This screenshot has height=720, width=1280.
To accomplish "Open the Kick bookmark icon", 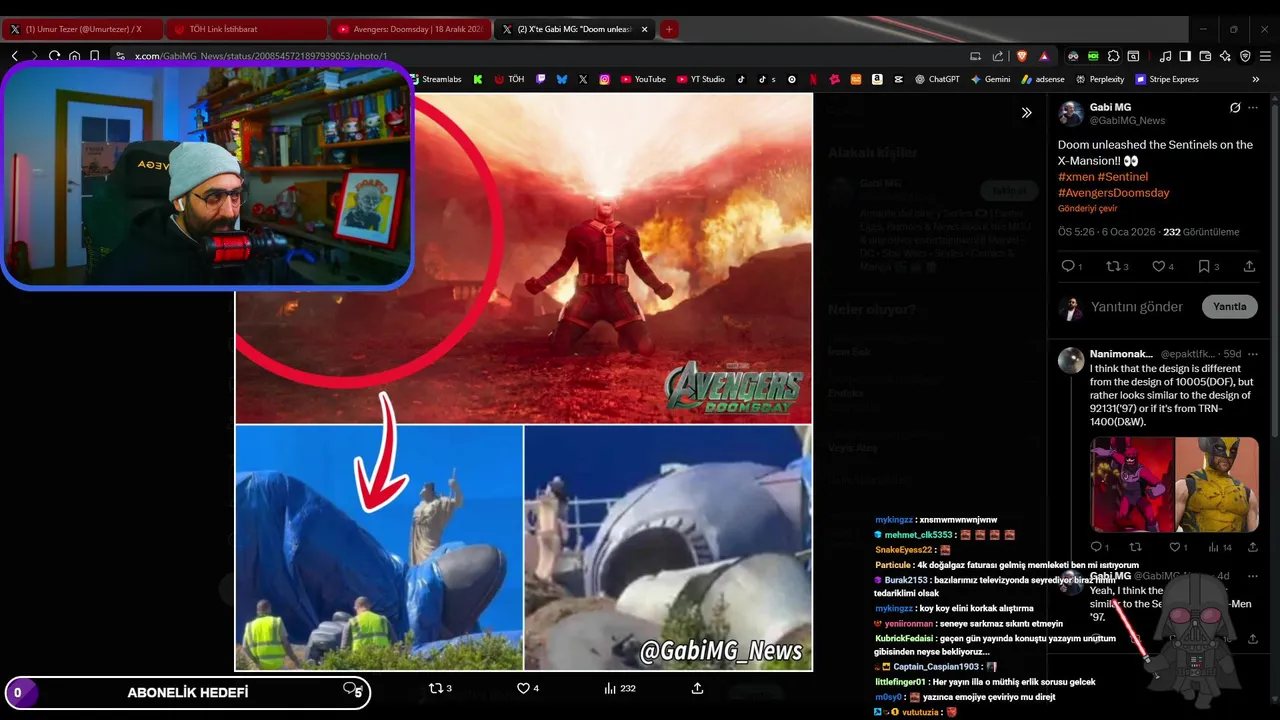I will point(478,79).
